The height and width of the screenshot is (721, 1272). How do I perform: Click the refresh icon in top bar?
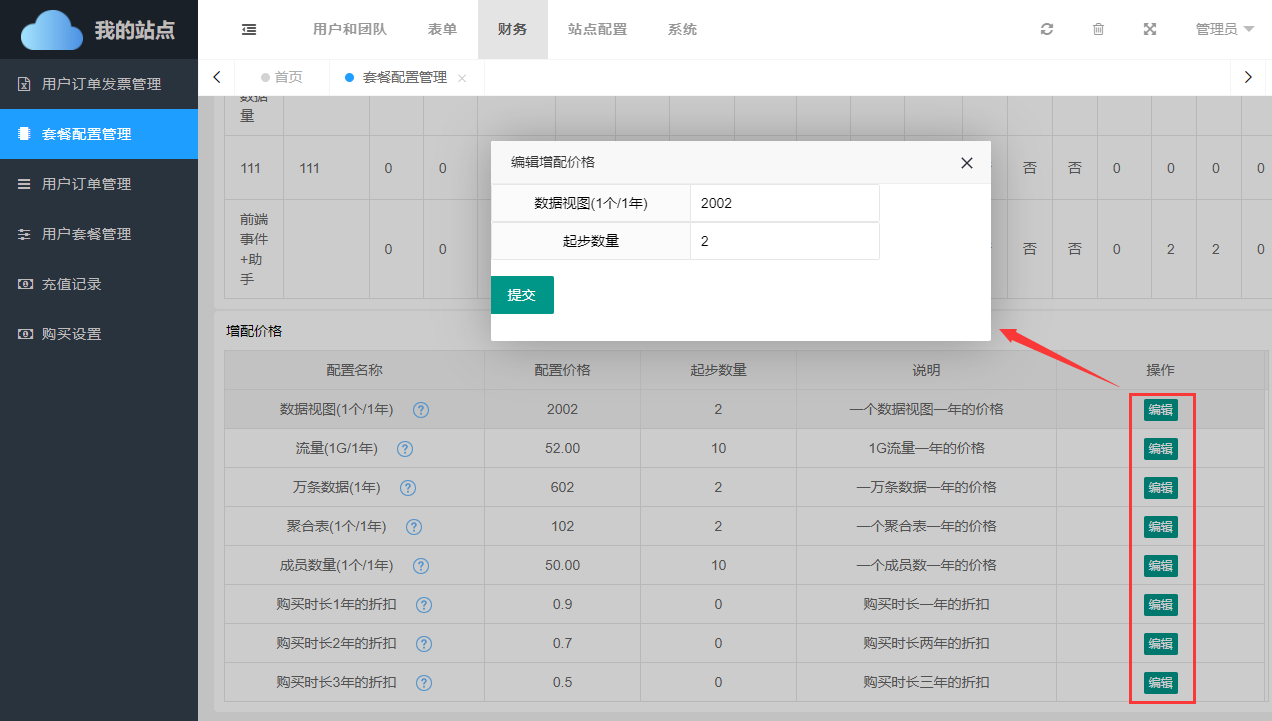tap(1047, 30)
